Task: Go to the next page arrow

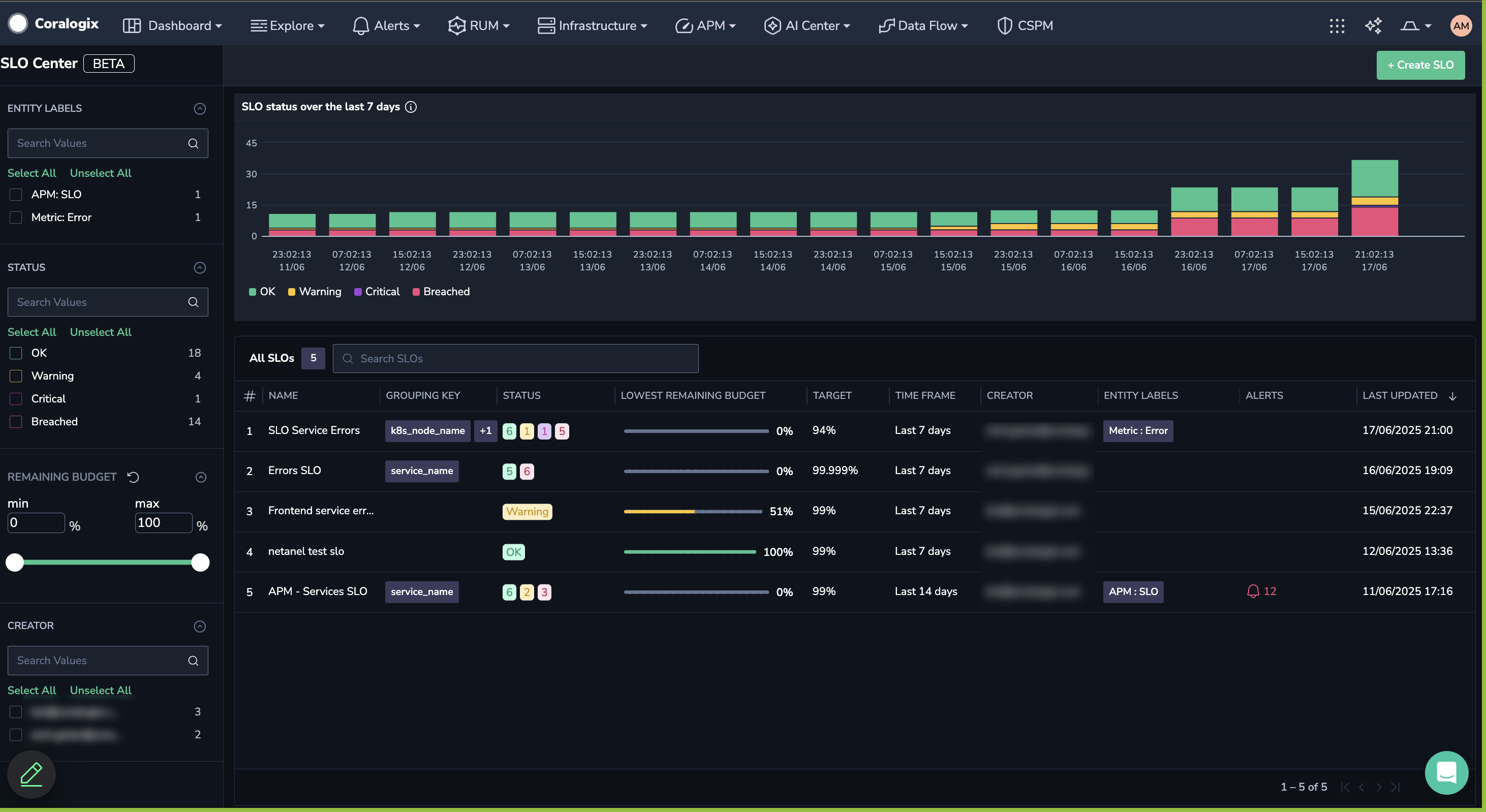Action: click(1379, 787)
